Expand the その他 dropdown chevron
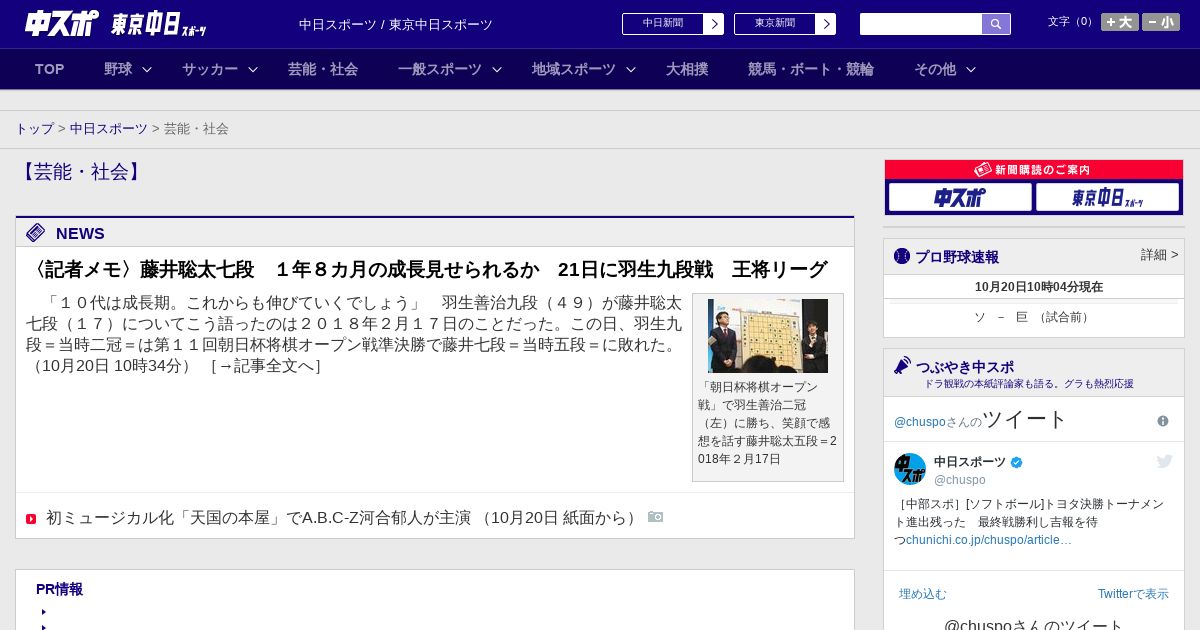This screenshot has width=1200, height=630. click(x=971, y=69)
